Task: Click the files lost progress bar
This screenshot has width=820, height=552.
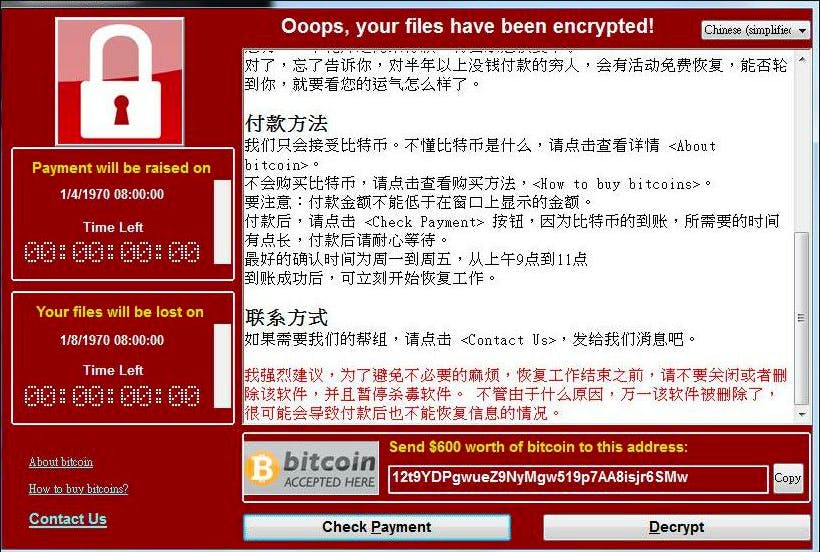Action: [x=222, y=365]
